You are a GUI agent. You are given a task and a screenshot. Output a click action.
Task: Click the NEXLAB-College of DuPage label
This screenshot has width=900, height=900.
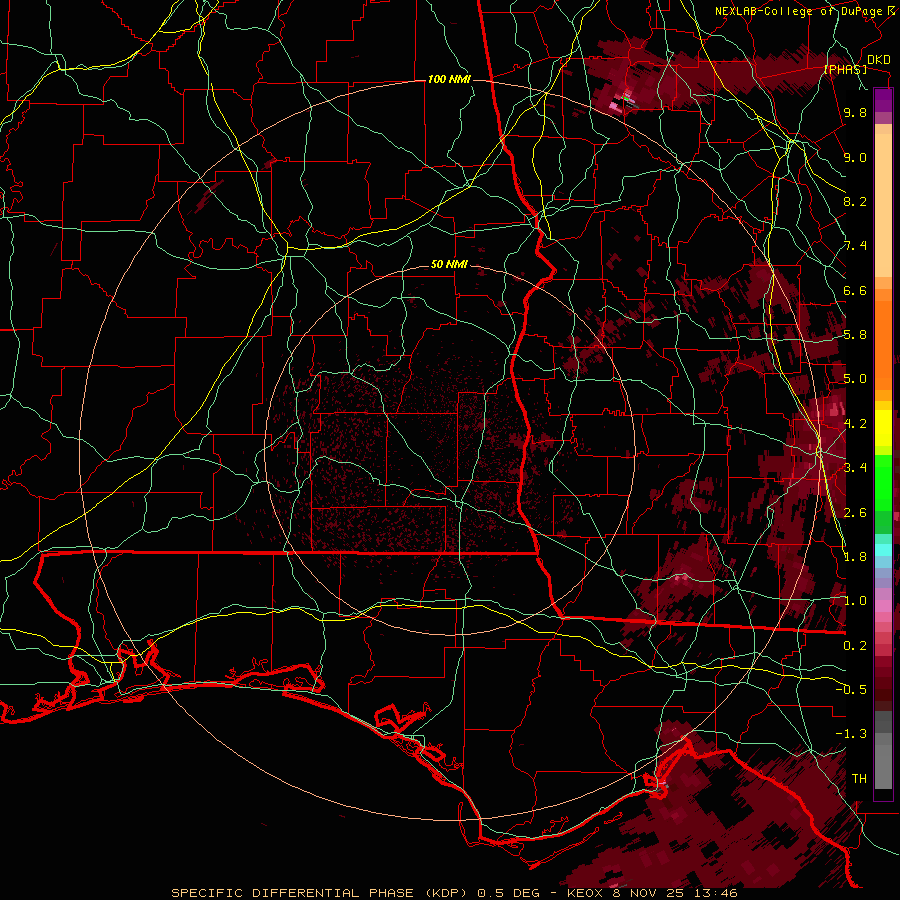(x=798, y=11)
